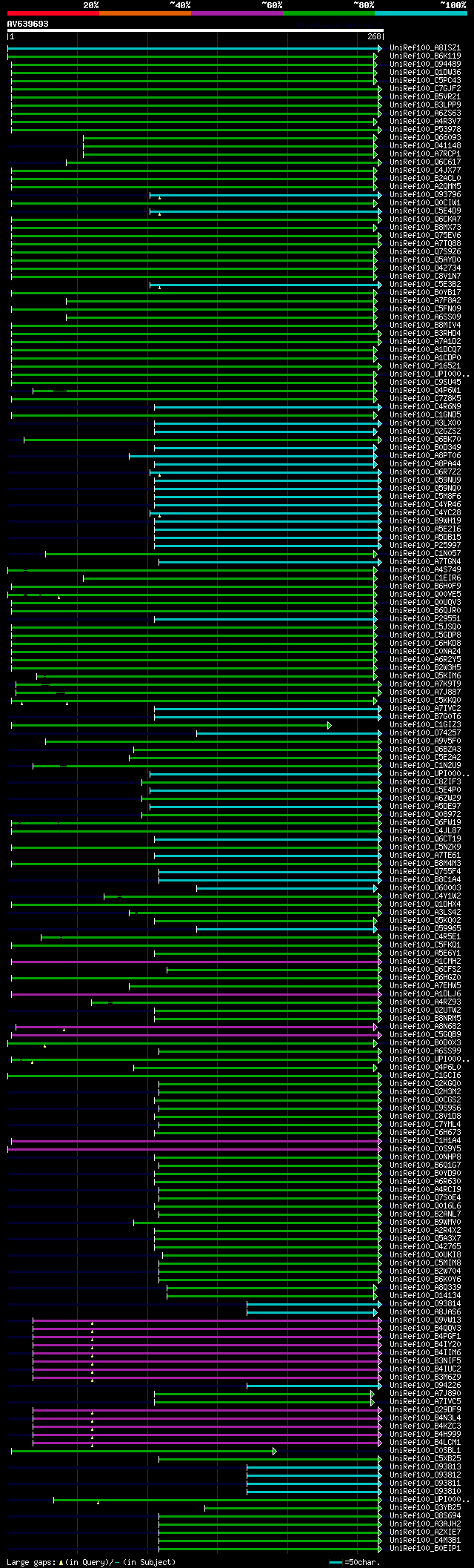Click the Large gaps legend text

click(x=91, y=1562)
